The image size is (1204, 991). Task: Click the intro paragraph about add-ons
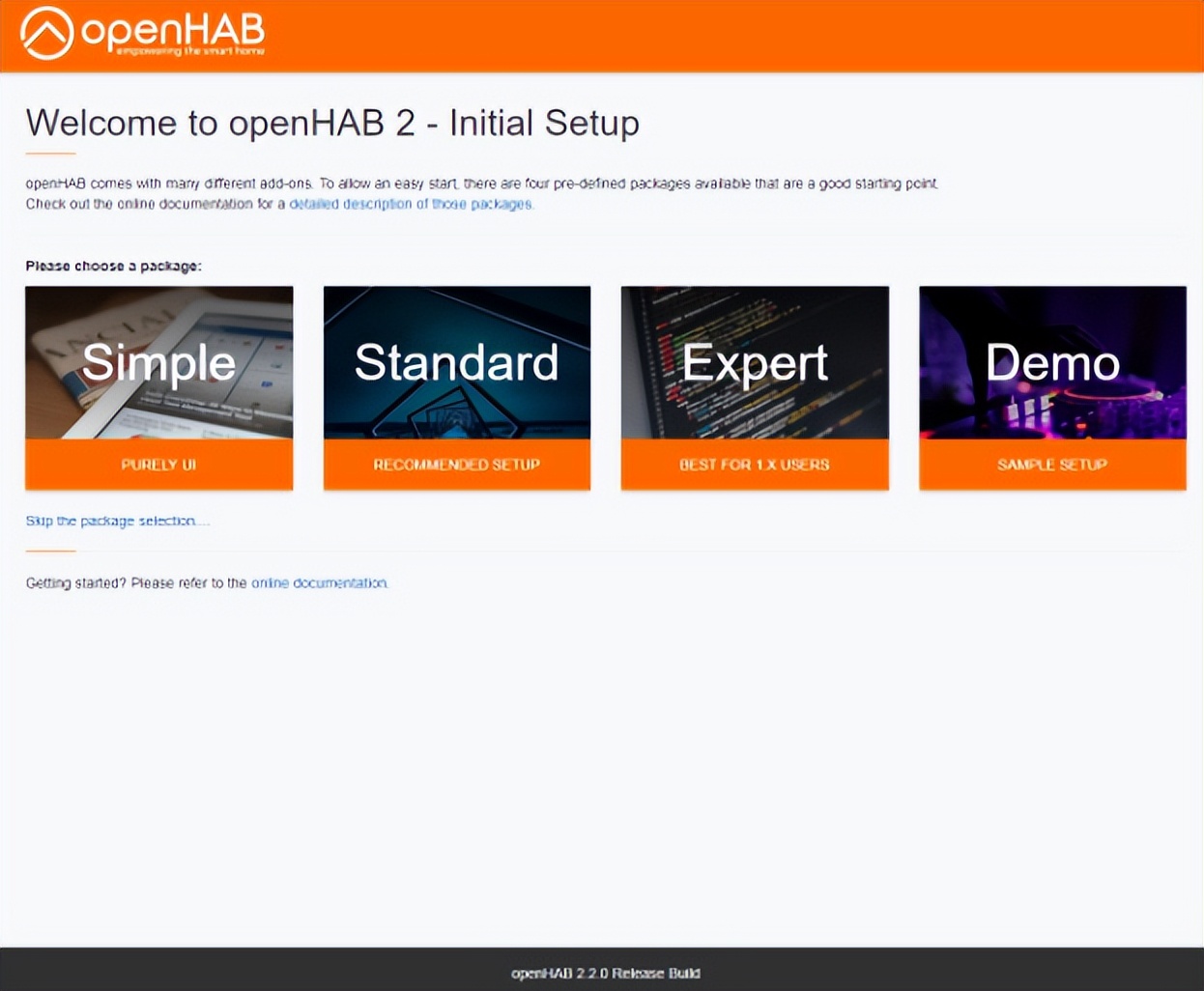point(481,184)
